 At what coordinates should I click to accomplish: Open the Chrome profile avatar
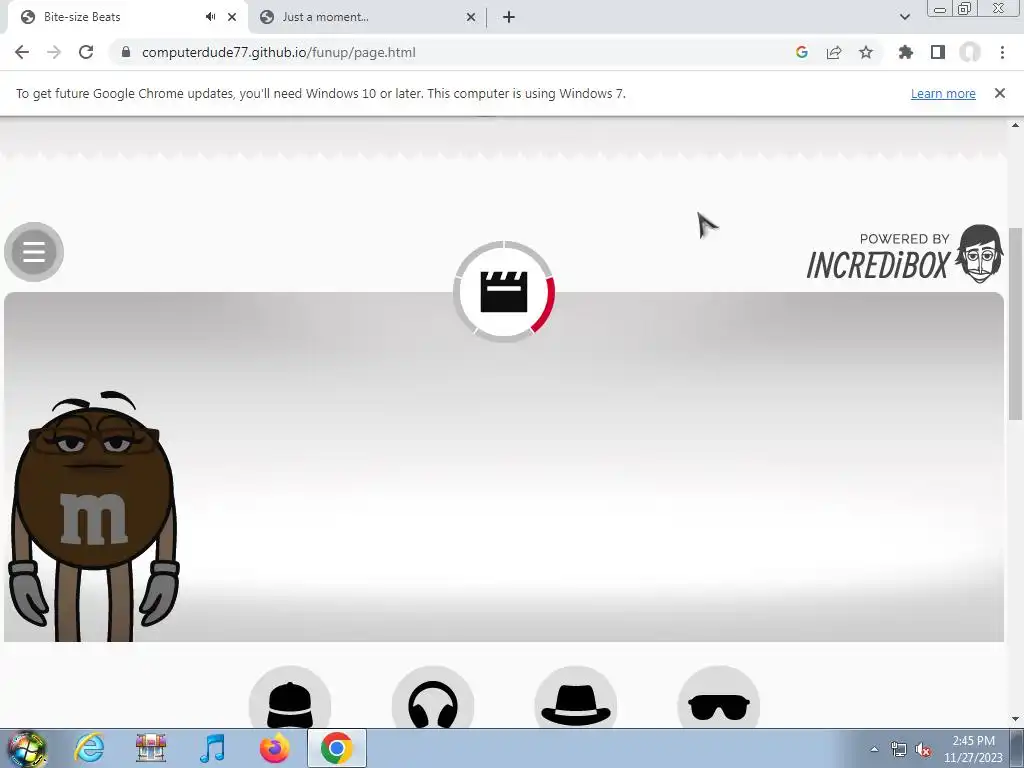point(970,52)
